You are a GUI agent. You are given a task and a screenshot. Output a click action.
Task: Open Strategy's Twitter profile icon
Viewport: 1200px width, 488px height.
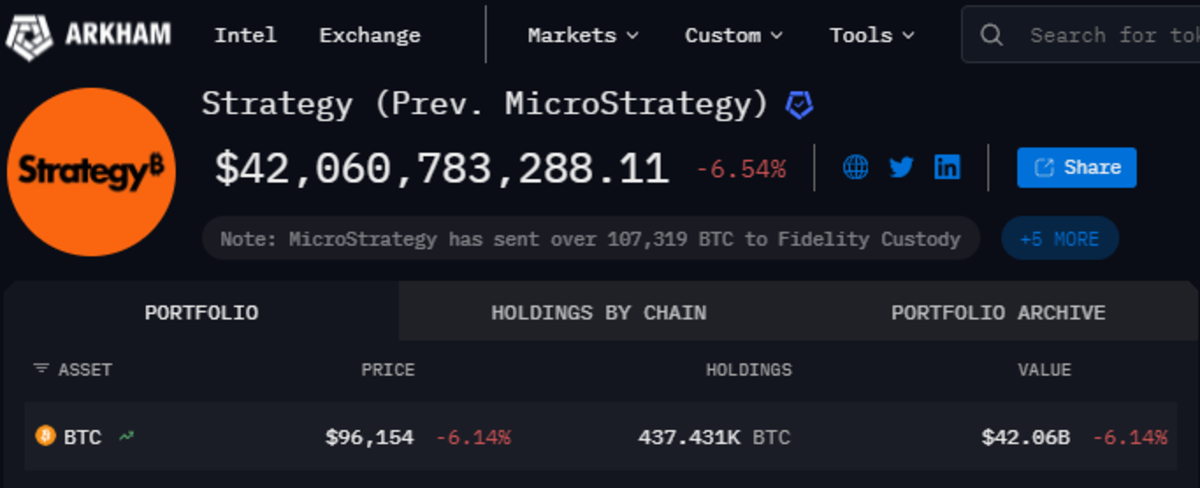[901, 167]
